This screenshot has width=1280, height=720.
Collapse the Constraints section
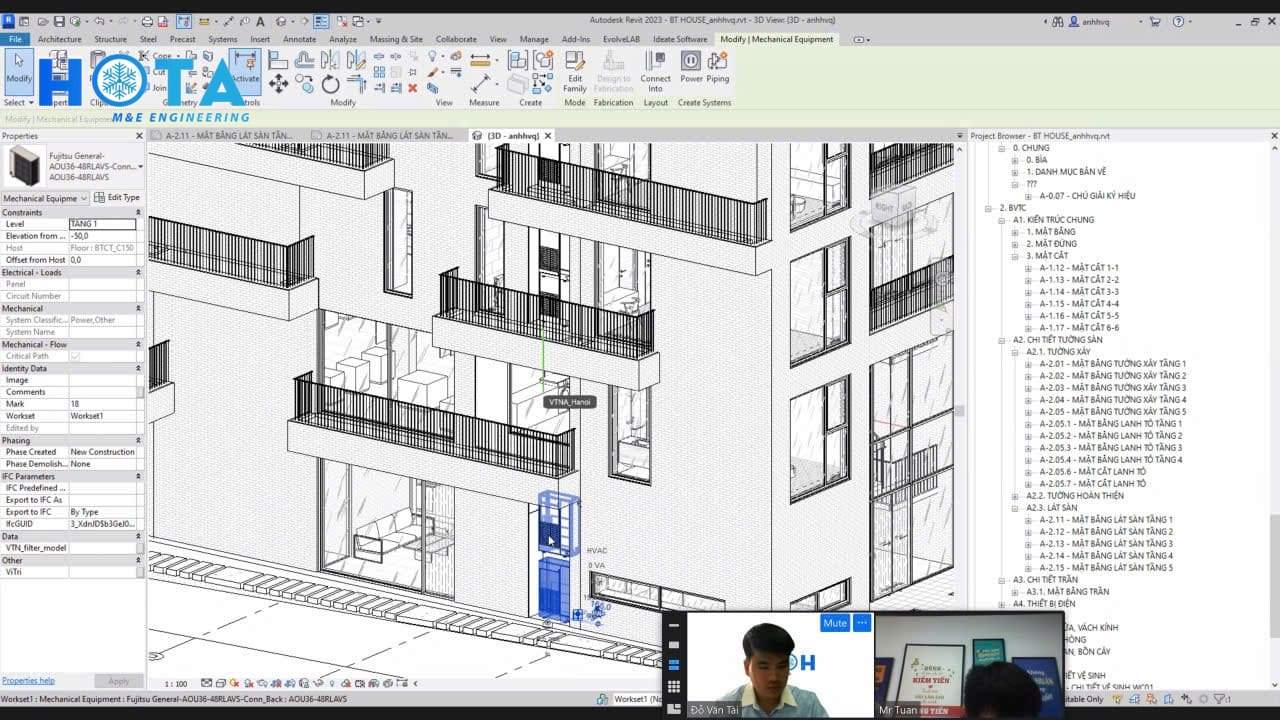click(139, 212)
